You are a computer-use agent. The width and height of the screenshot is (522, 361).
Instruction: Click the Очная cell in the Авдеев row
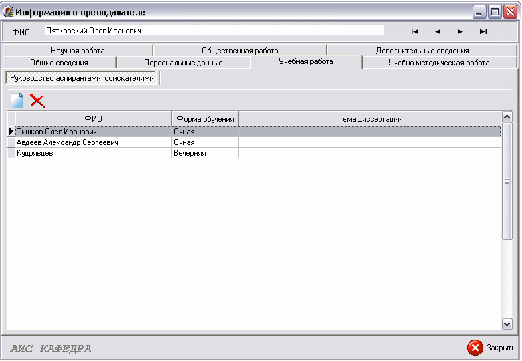click(205, 142)
